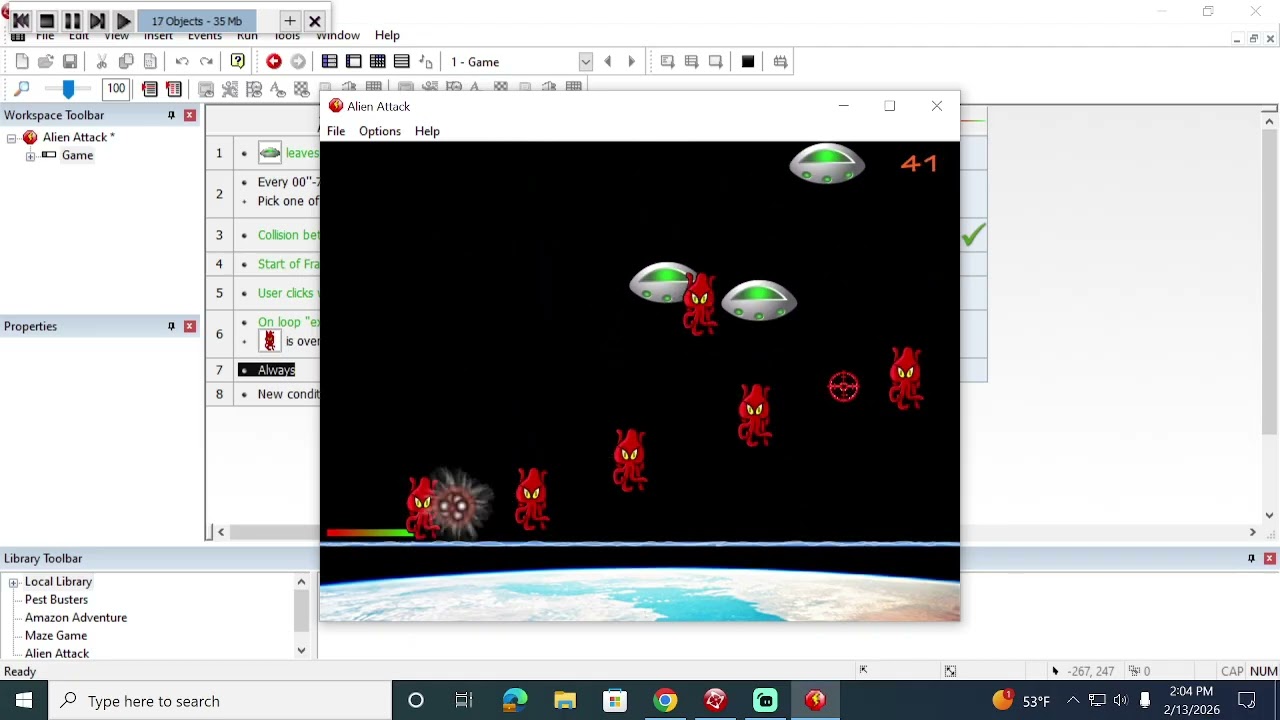This screenshot has height=720, width=1280.
Task: Click the Run Application icon
Action: pyautogui.click(x=692, y=62)
